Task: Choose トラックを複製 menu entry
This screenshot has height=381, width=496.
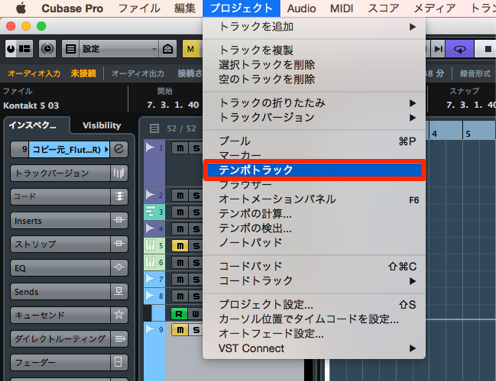Action: [314, 50]
